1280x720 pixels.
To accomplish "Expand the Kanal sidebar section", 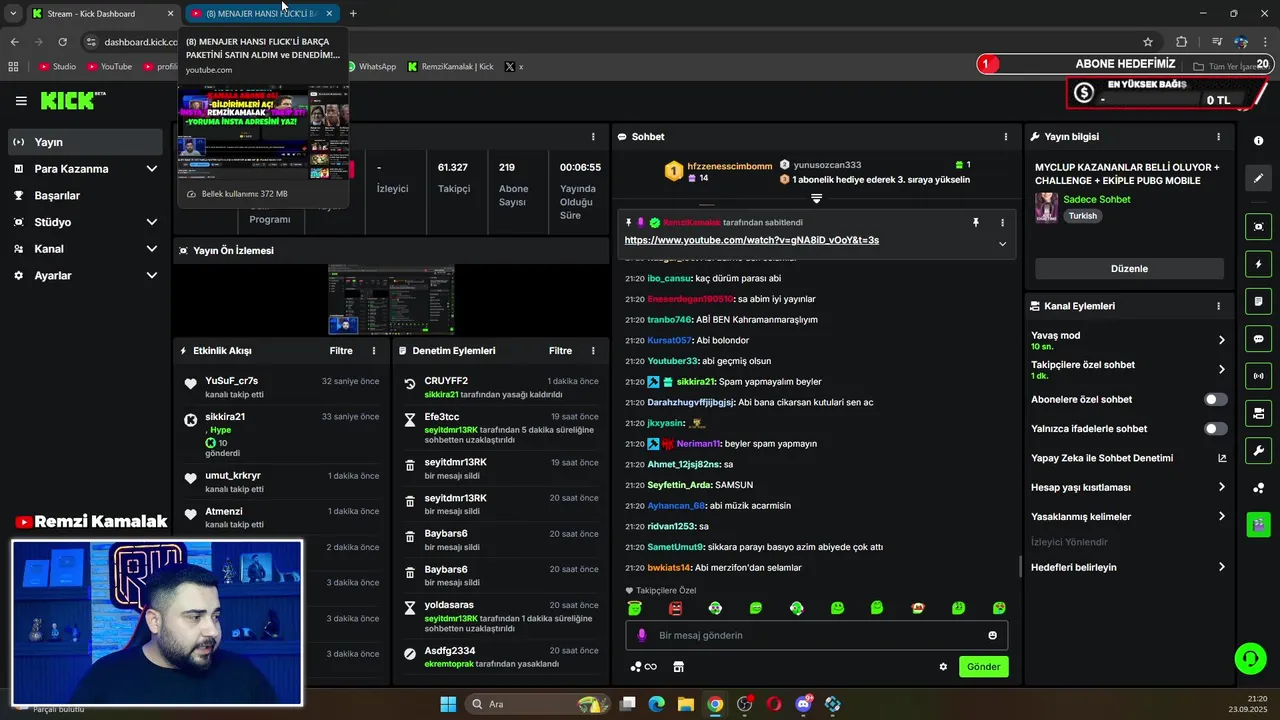I will pyautogui.click(x=152, y=249).
